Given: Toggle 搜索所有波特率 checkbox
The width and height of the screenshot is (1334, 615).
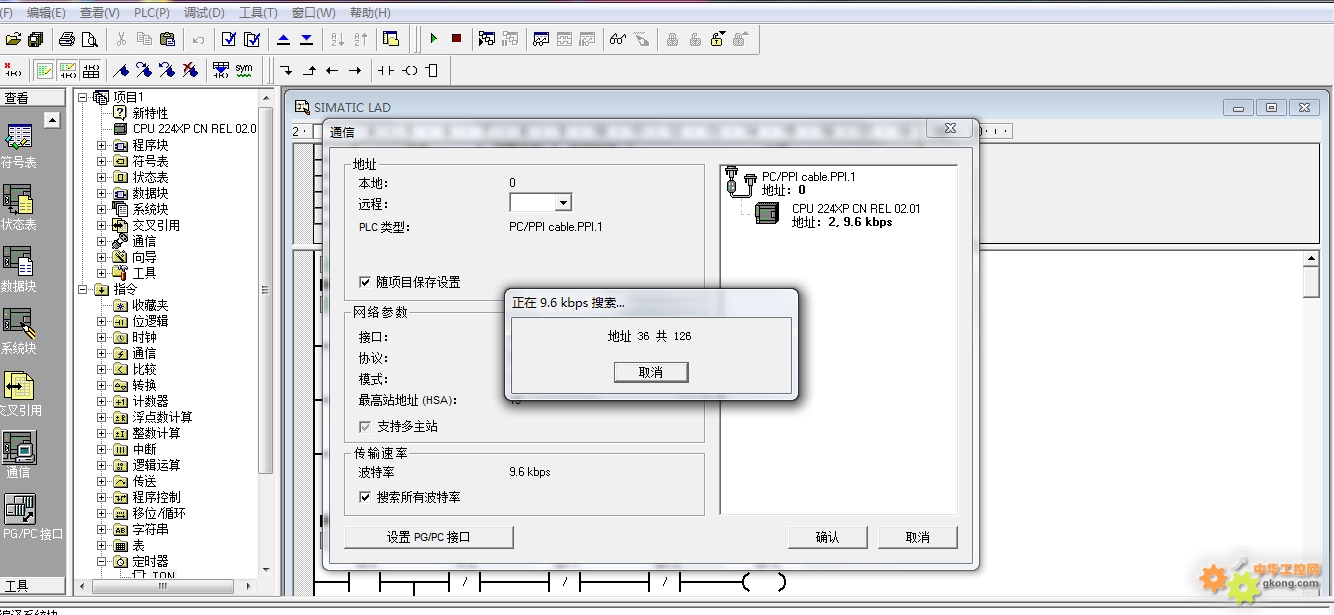Looking at the screenshot, I should pyautogui.click(x=364, y=497).
